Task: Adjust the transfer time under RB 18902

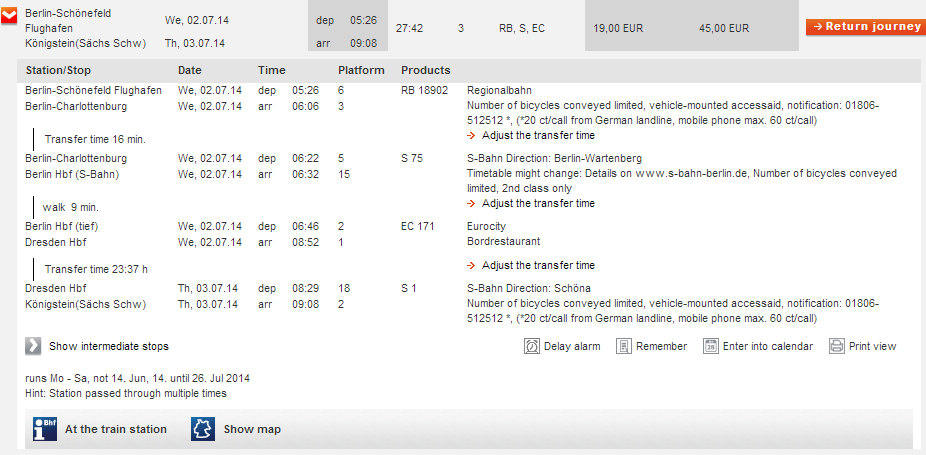Action: click(x=538, y=135)
